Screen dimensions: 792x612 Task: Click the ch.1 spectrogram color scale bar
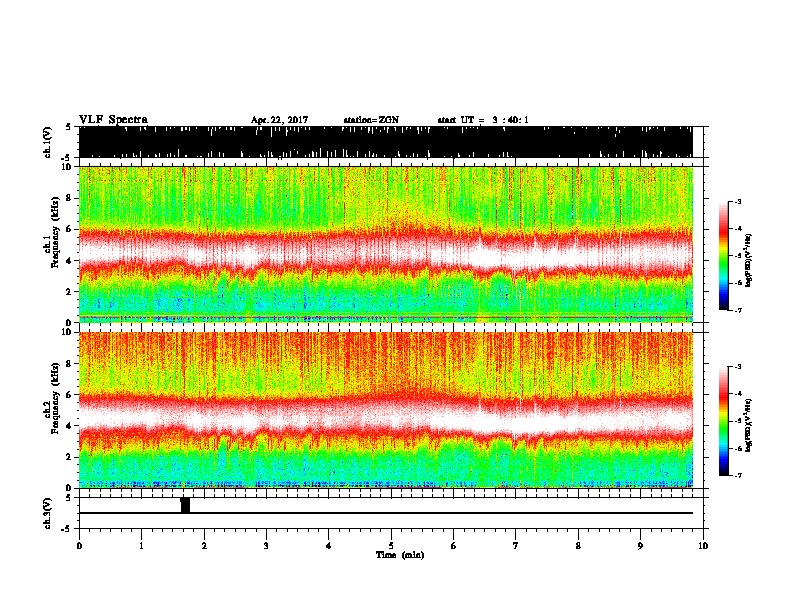[724, 256]
